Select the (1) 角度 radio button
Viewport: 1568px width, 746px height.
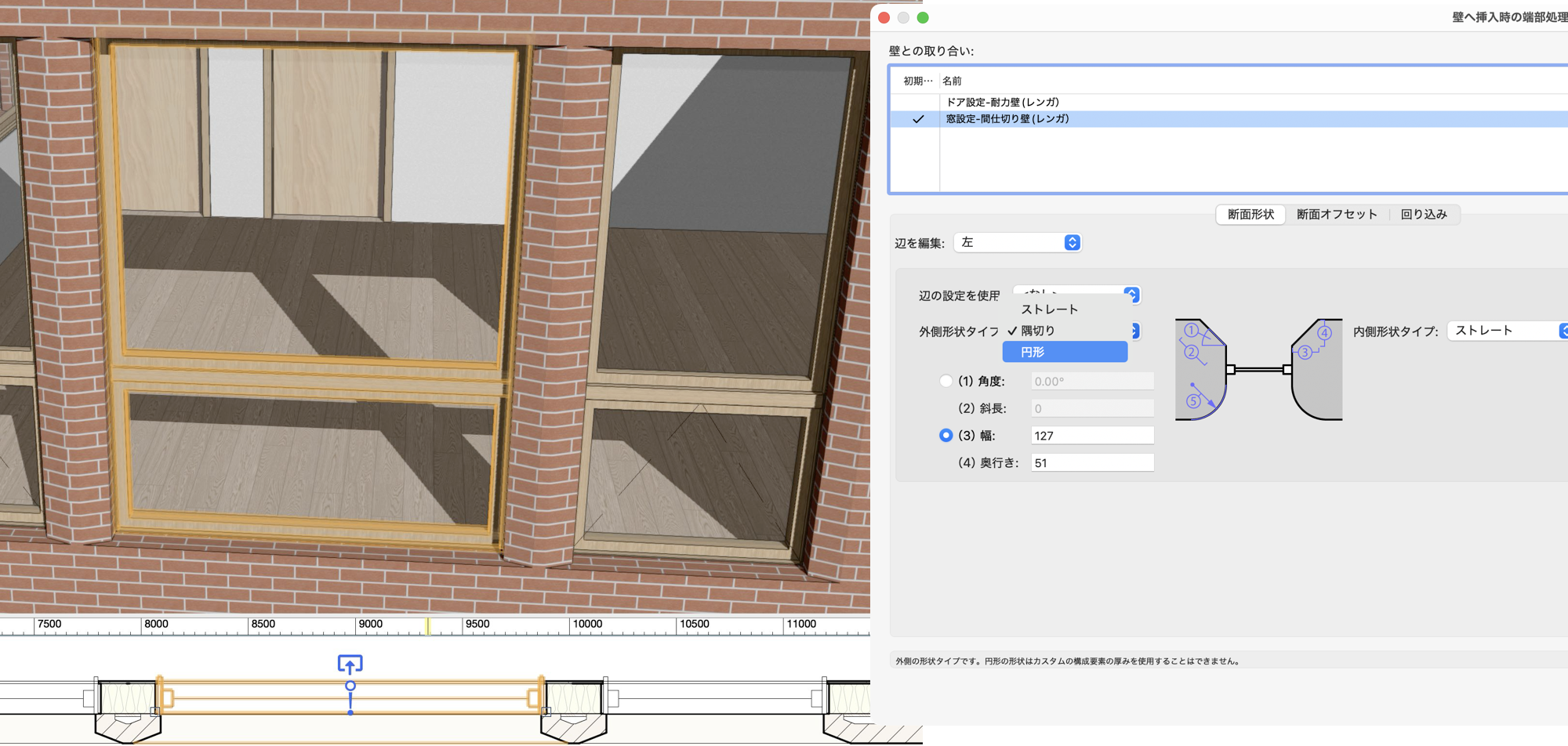pos(946,381)
